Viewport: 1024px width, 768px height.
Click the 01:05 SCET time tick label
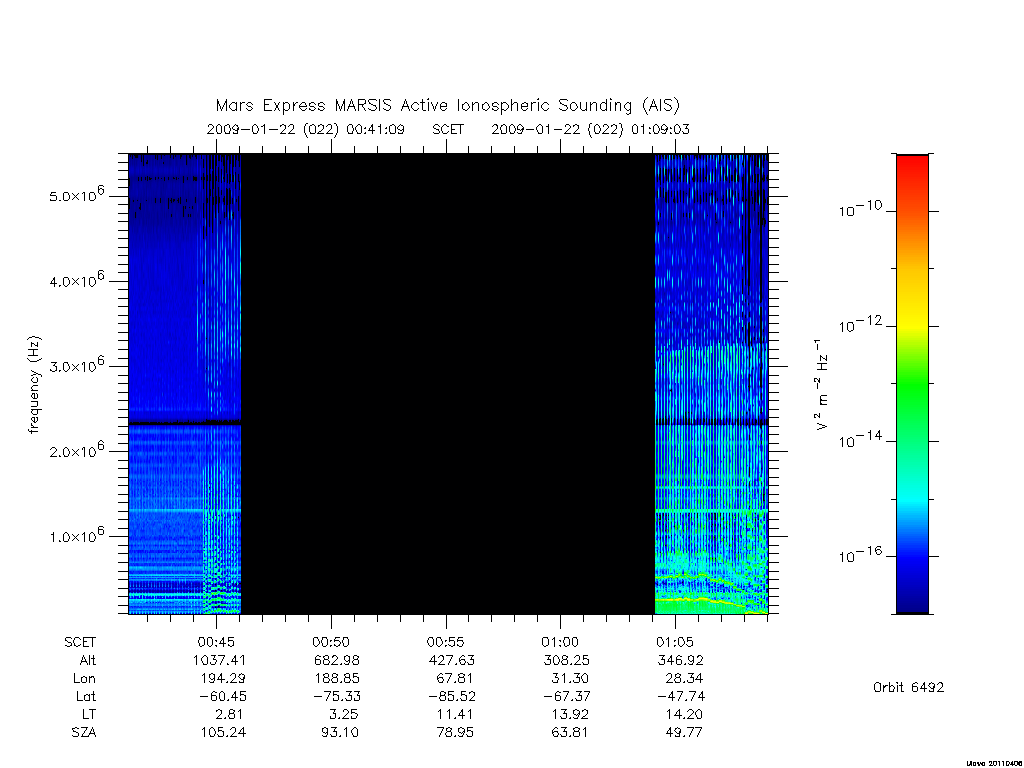point(675,642)
